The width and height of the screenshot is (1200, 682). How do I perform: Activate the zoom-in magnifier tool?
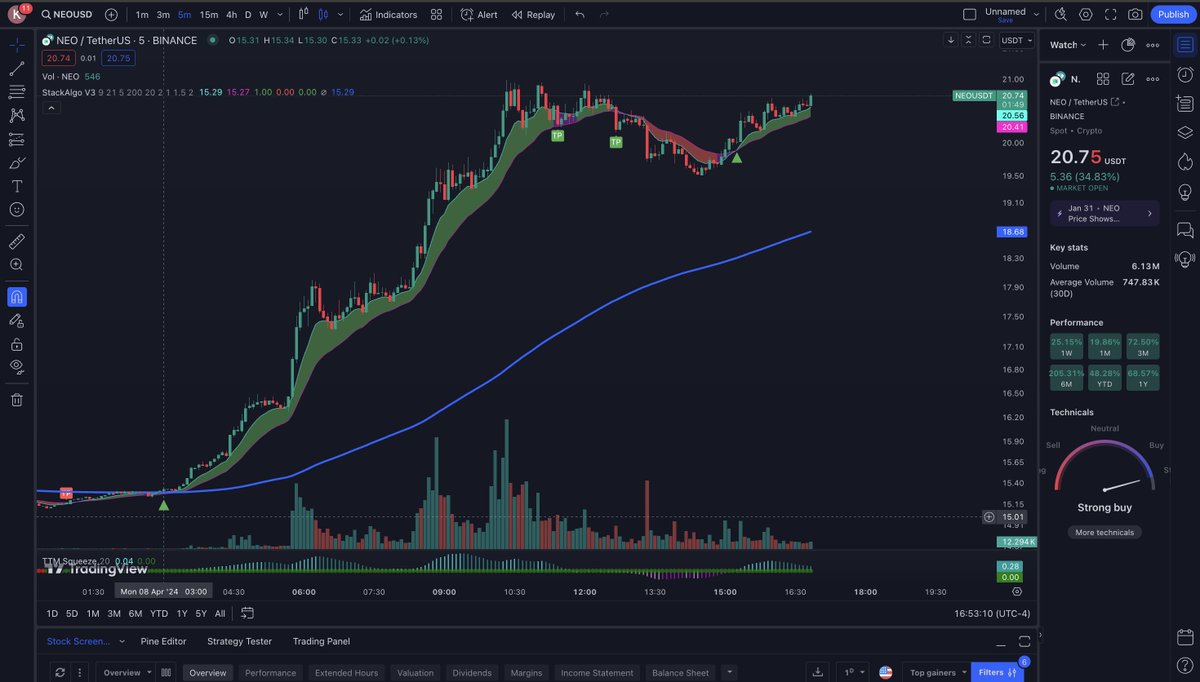17,265
